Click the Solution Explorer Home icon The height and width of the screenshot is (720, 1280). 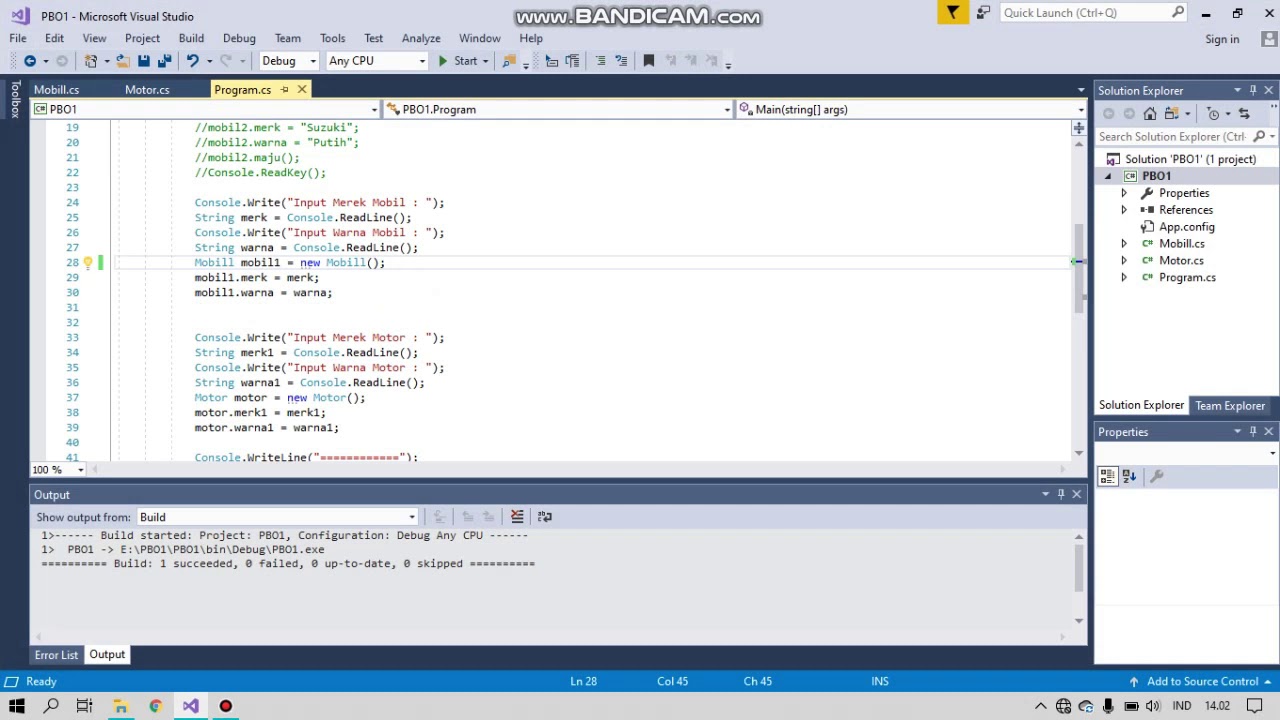tap(1150, 113)
